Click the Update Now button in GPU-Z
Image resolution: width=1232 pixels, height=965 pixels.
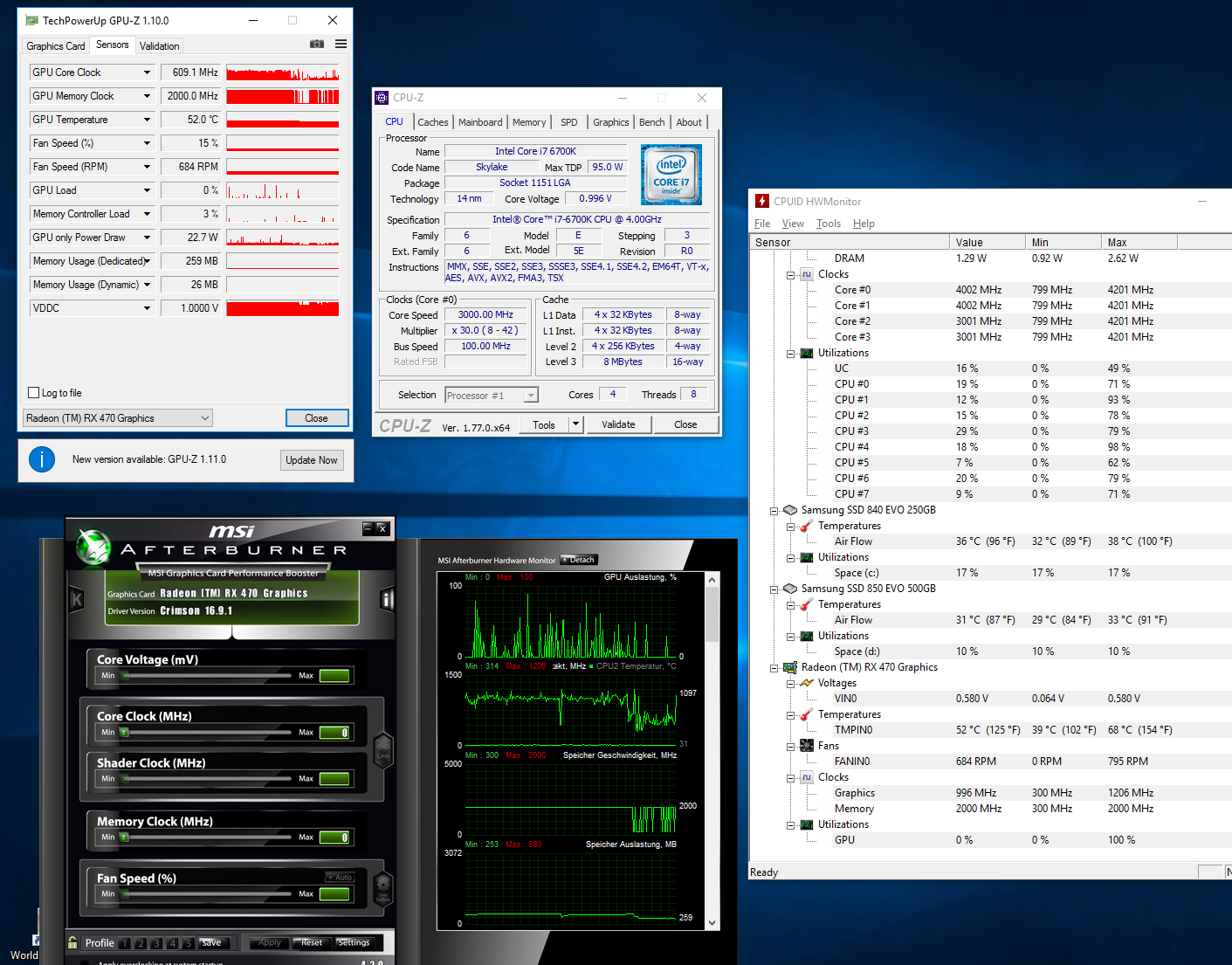(x=312, y=460)
